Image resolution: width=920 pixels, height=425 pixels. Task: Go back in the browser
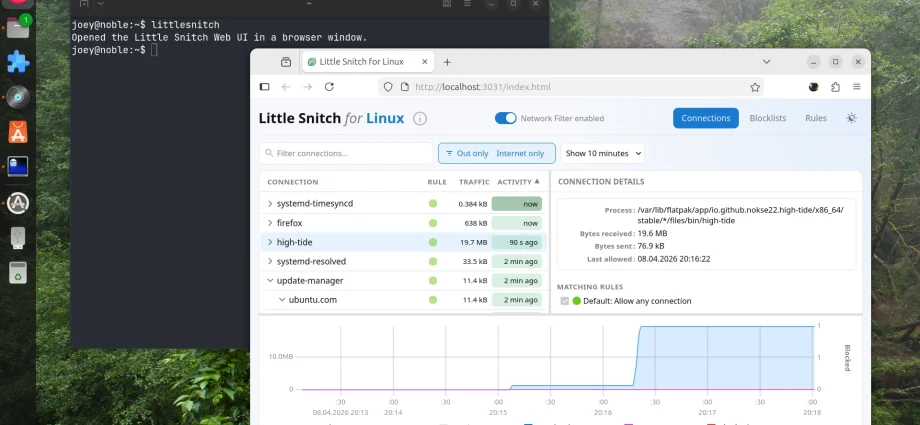click(286, 87)
